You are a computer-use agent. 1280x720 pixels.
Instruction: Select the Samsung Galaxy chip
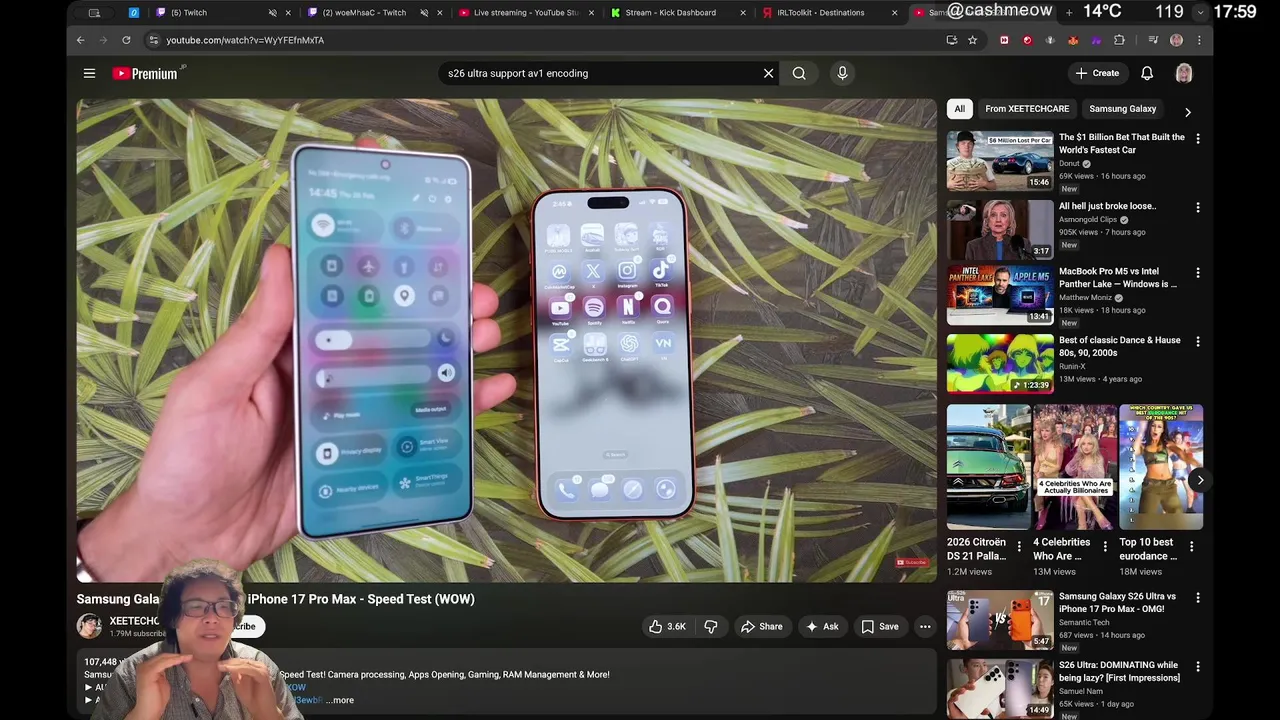point(1122,109)
